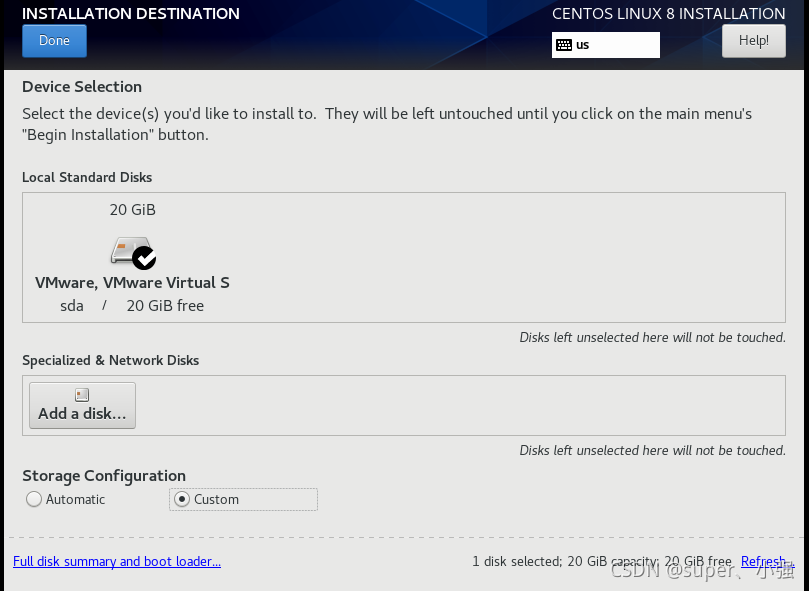Click the checkmark badge on the sda disk
The height and width of the screenshot is (591, 809).
point(144,258)
